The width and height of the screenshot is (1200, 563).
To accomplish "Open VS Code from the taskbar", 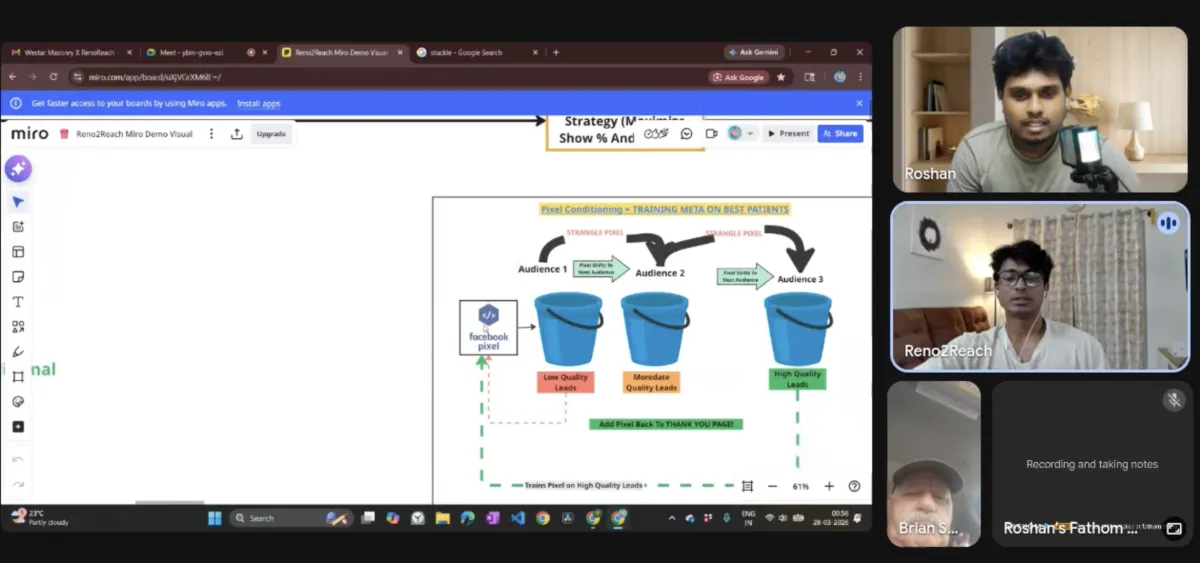I will click(x=517, y=518).
